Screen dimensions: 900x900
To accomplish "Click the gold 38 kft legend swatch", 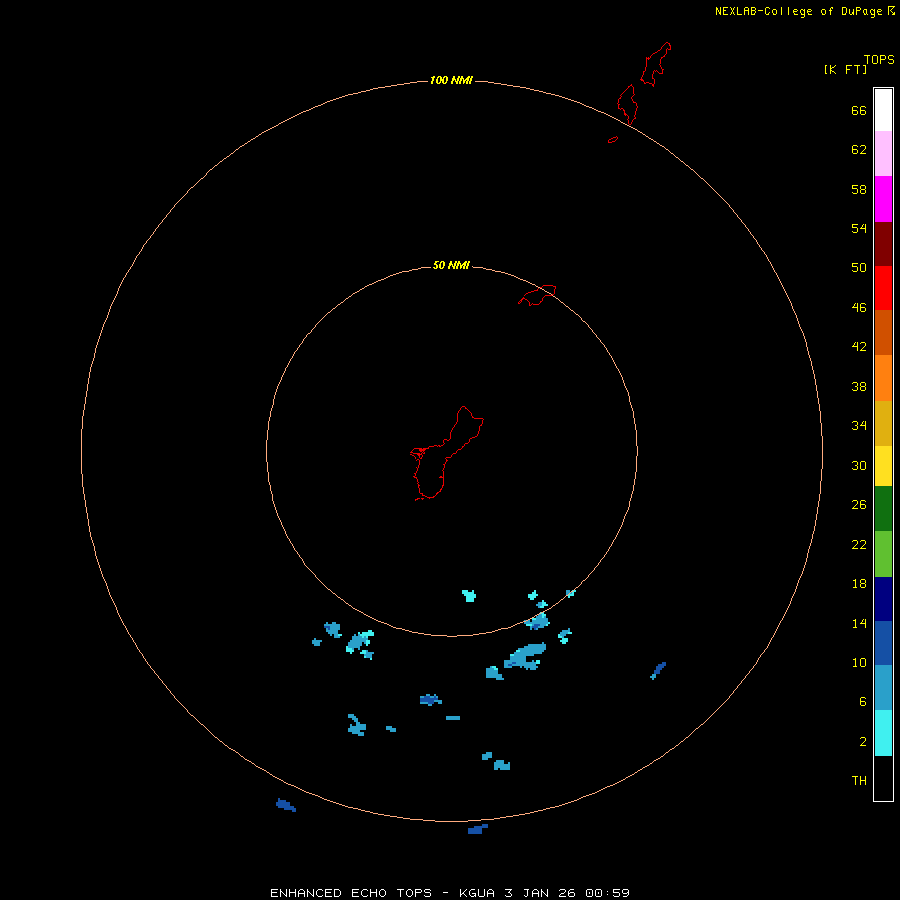I will click(x=883, y=424).
